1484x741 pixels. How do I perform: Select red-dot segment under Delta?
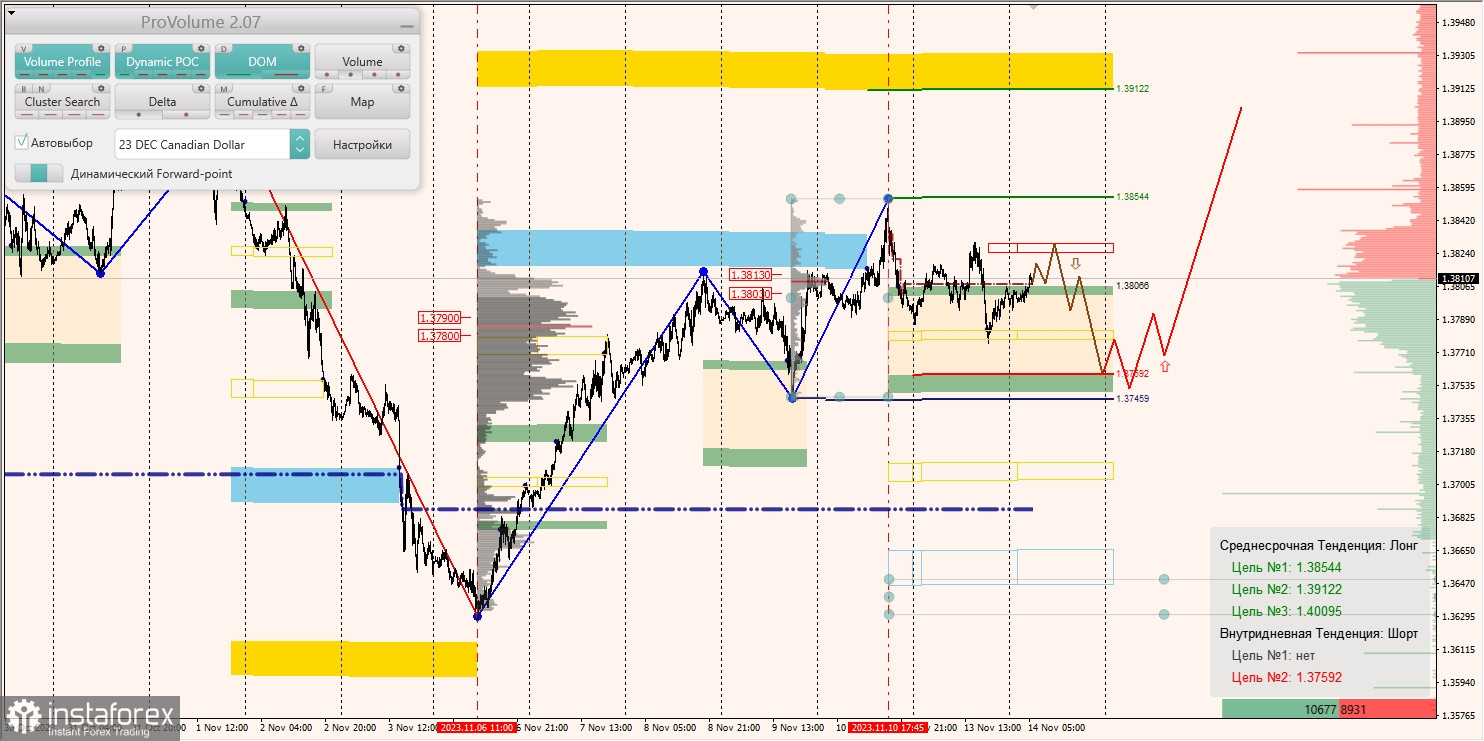(186, 115)
